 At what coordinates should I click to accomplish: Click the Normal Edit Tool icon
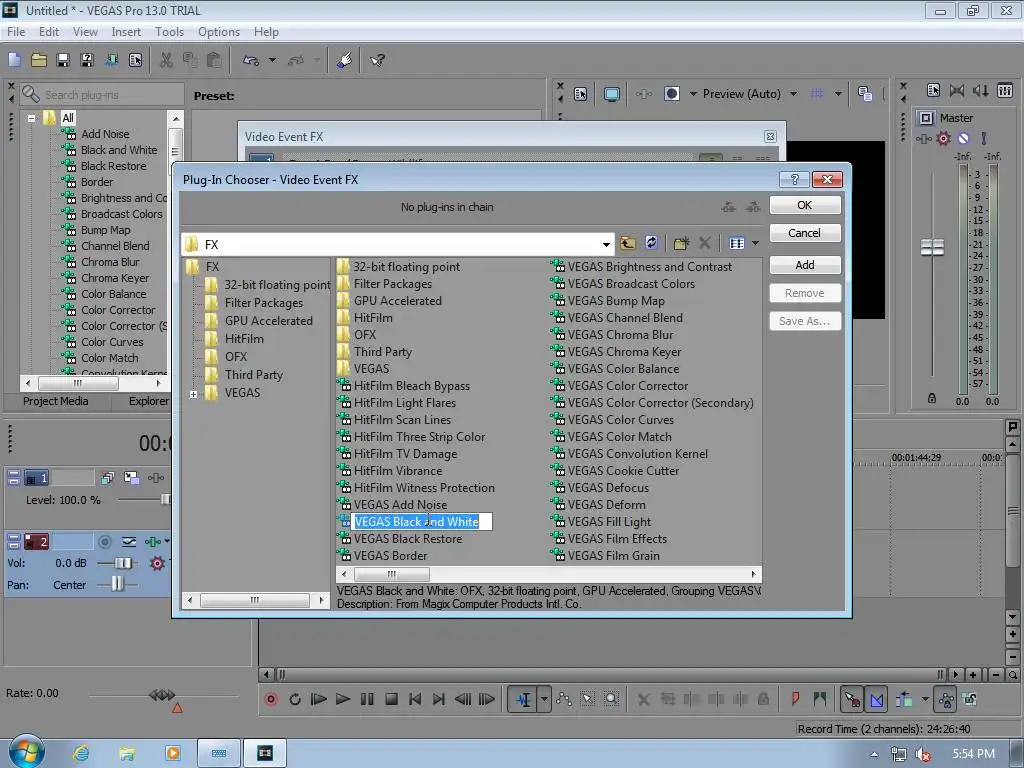click(x=523, y=699)
